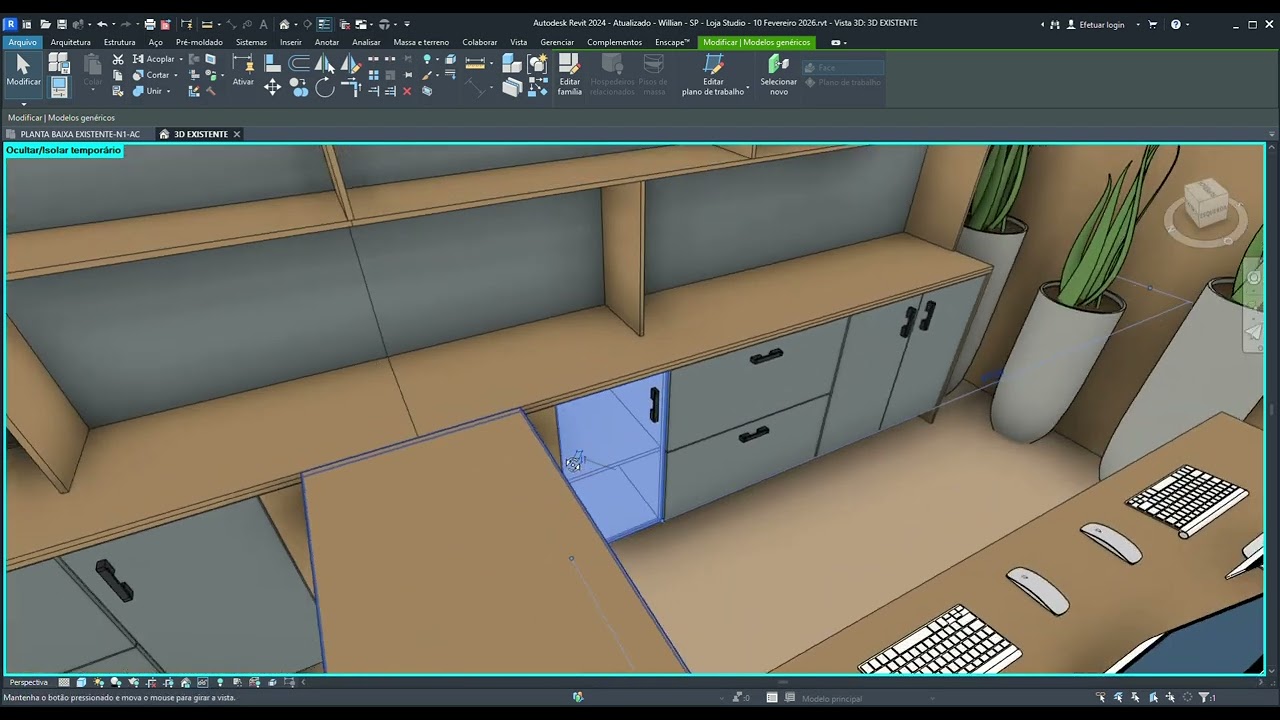
Task: Open the Cortar dropdown arrow
Action: tap(176, 75)
